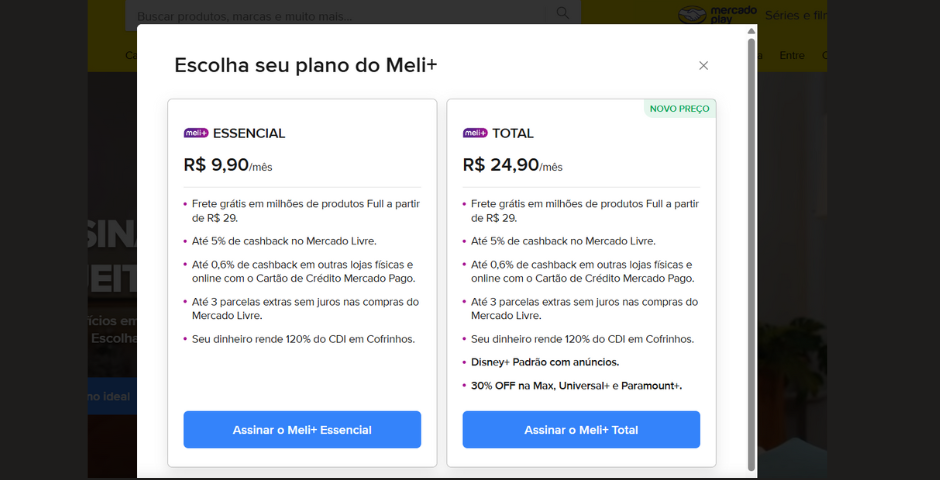Viewport: 940px width, 480px height.
Task: Click the Mercado Play handshake logo
Action: (x=692, y=14)
